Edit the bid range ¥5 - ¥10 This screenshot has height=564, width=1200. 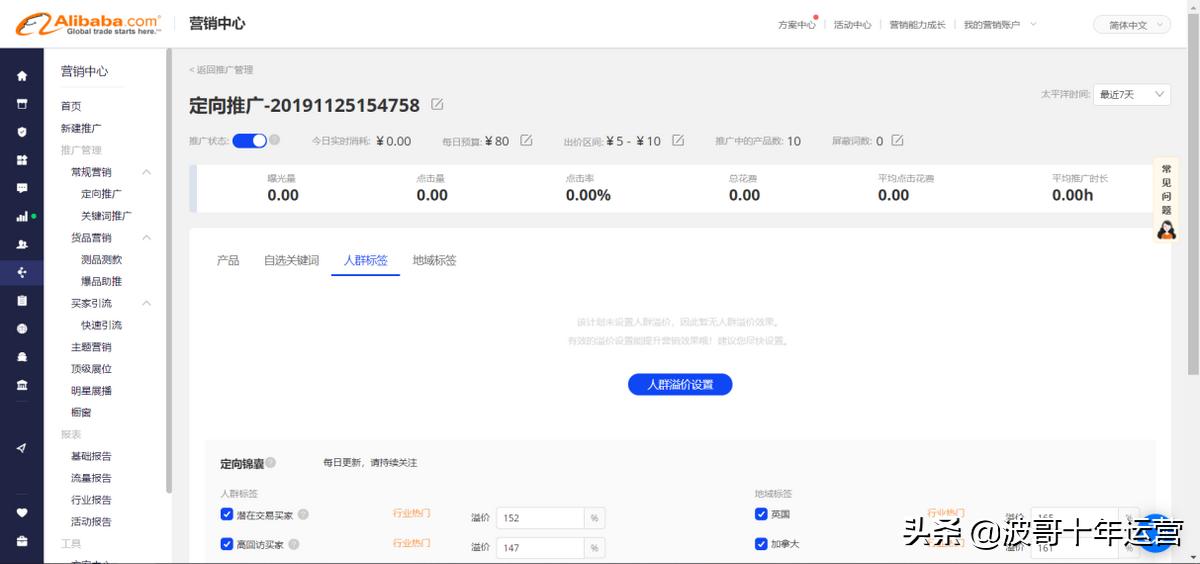[x=678, y=141]
